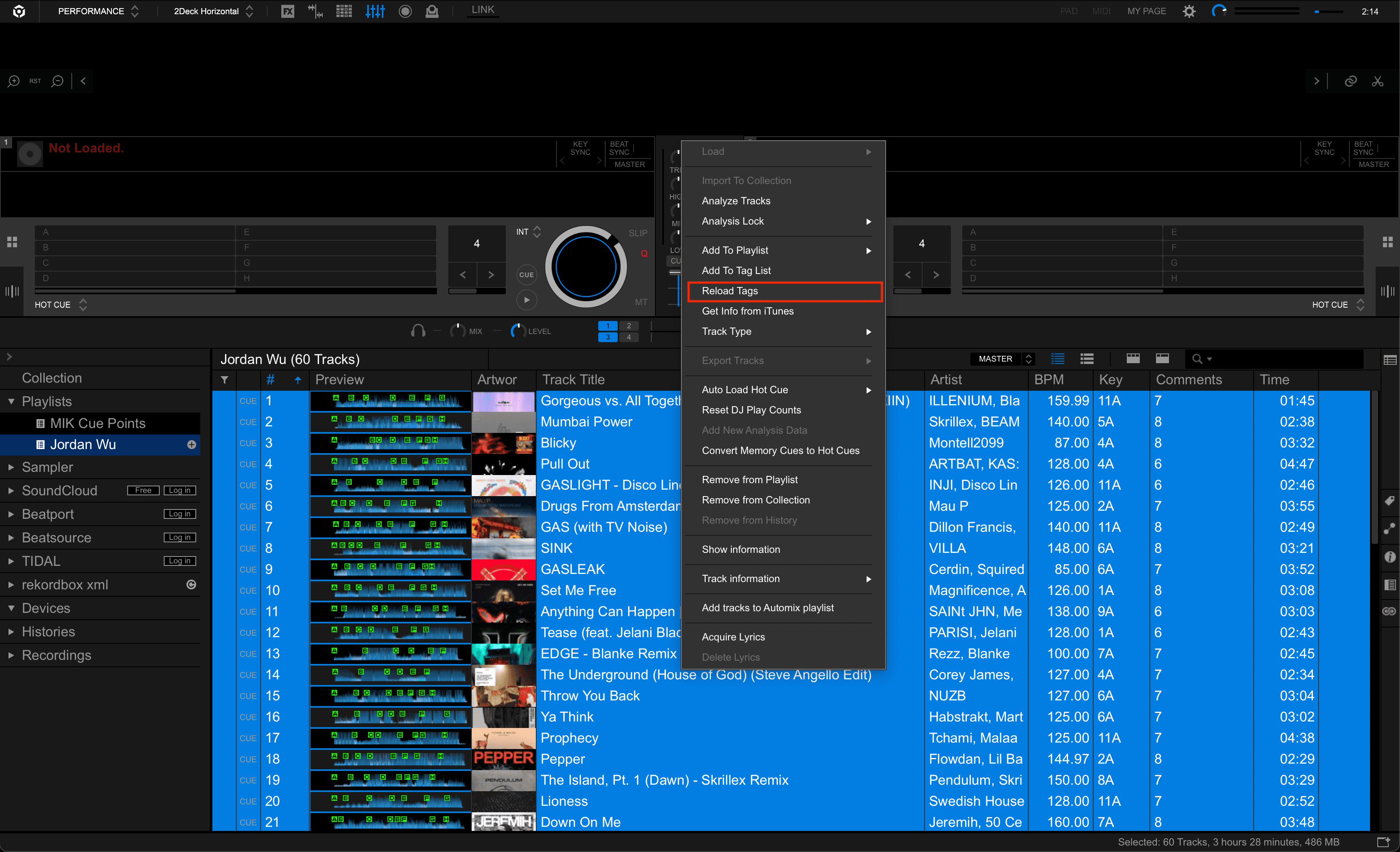The image size is (1400, 852).
Task: Expand the Sampler tree item
Action: (11, 467)
